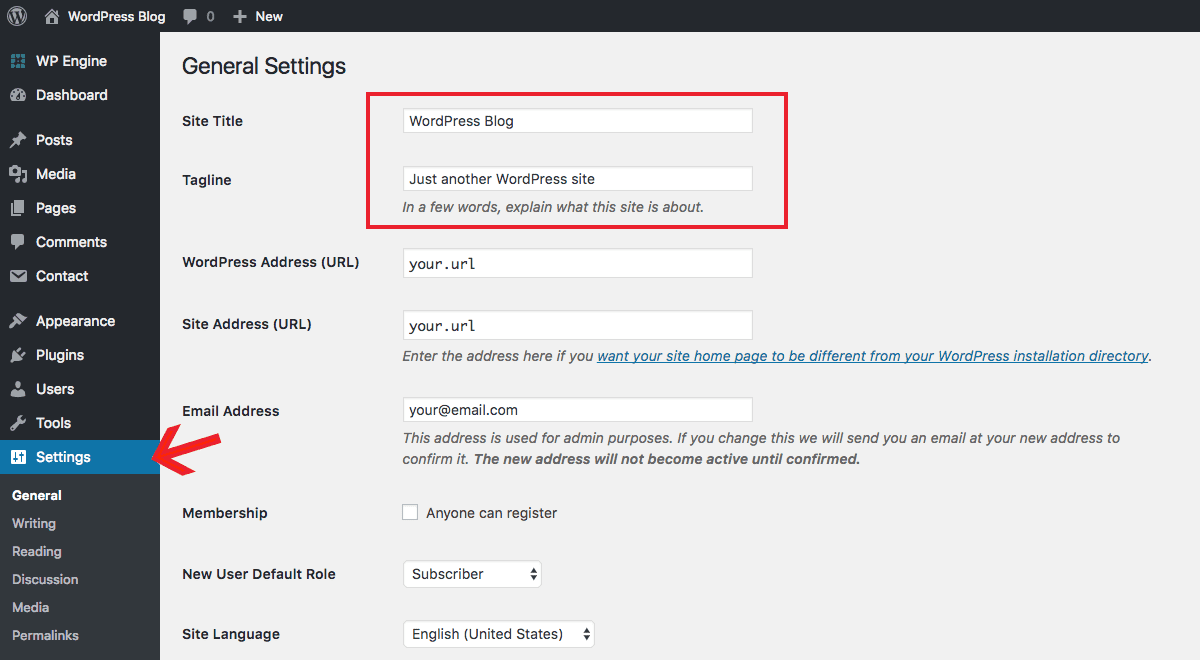Click the plus icon next to New
The width and height of the screenshot is (1200, 660).
coord(239,16)
